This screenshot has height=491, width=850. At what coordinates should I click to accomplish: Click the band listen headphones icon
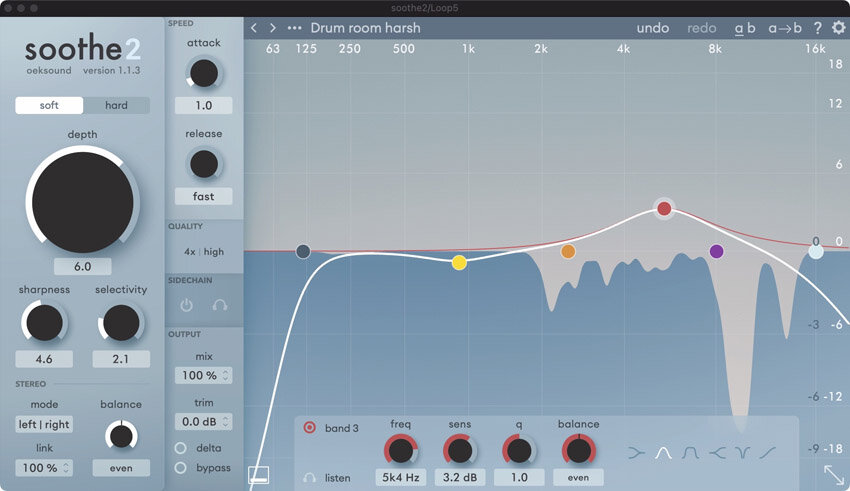[x=310, y=478]
